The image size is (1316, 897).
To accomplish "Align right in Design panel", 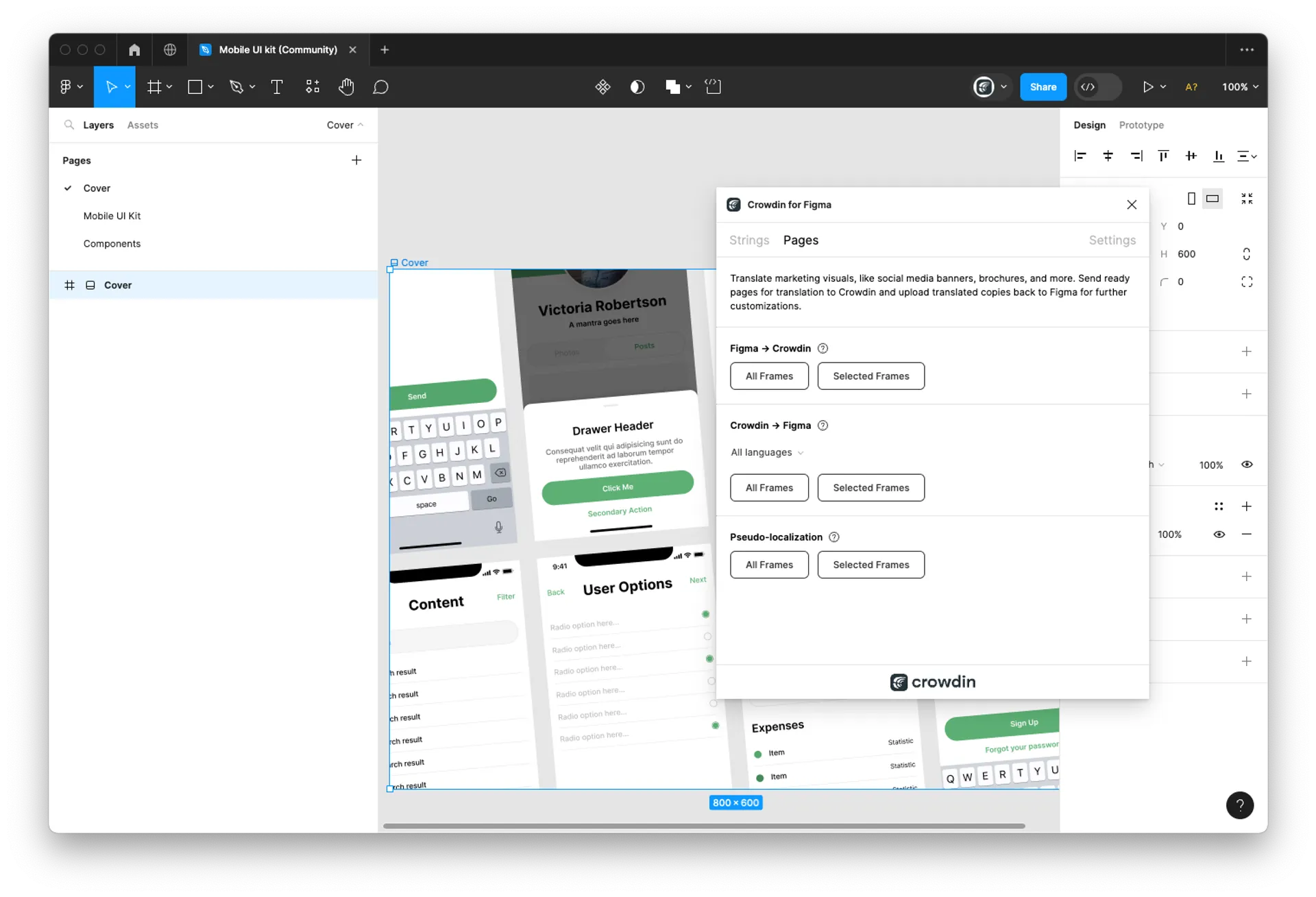I will pyautogui.click(x=1136, y=156).
